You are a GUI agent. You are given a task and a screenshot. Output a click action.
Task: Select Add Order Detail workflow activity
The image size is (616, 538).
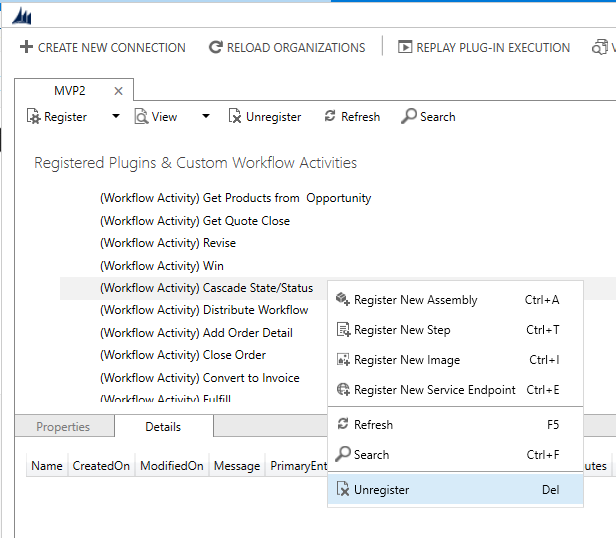tap(196, 333)
